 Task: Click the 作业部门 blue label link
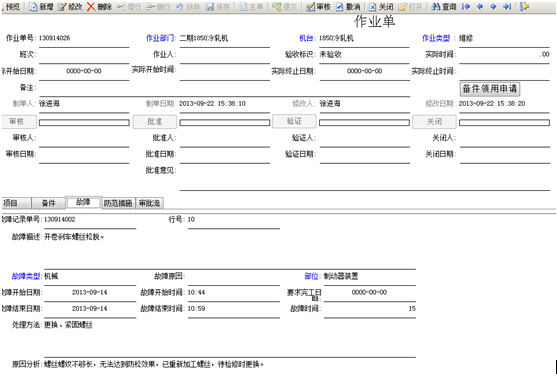click(x=160, y=38)
